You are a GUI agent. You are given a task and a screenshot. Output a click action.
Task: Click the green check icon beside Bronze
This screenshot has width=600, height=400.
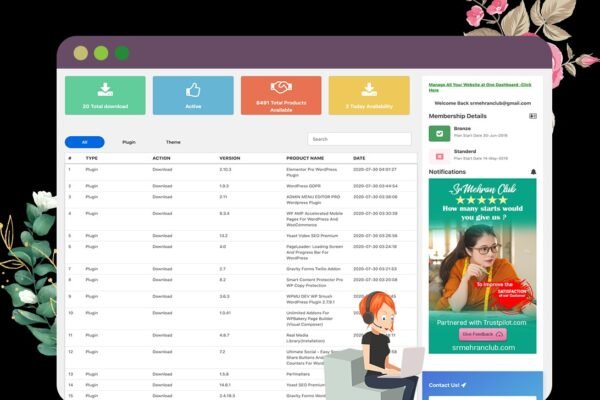click(439, 134)
